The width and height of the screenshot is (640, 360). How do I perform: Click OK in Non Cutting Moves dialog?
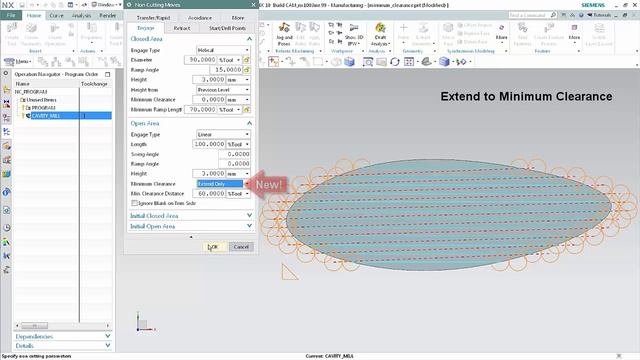[x=214, y=247]
